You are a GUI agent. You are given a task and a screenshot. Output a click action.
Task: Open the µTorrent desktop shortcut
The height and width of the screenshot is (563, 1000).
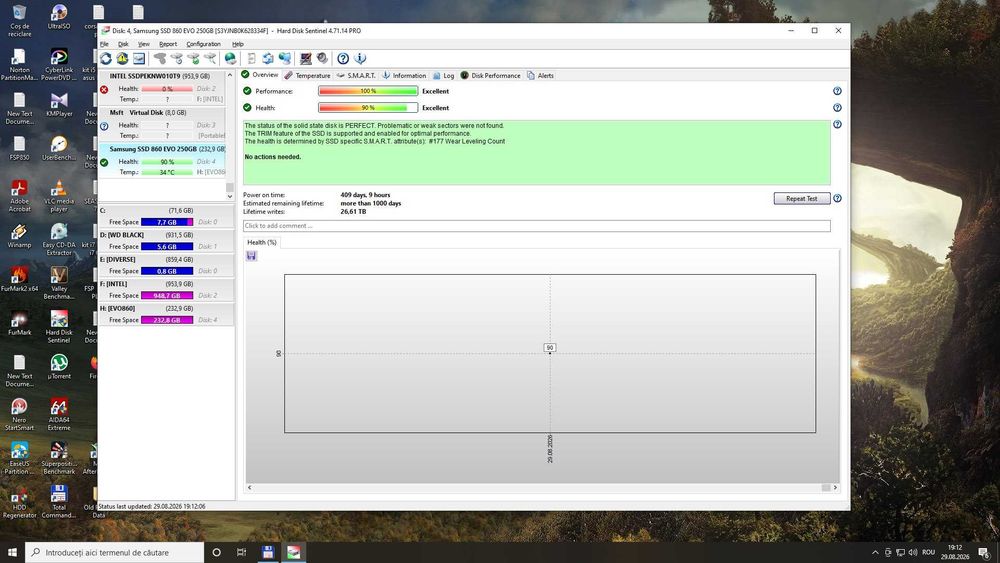point(59,367)
